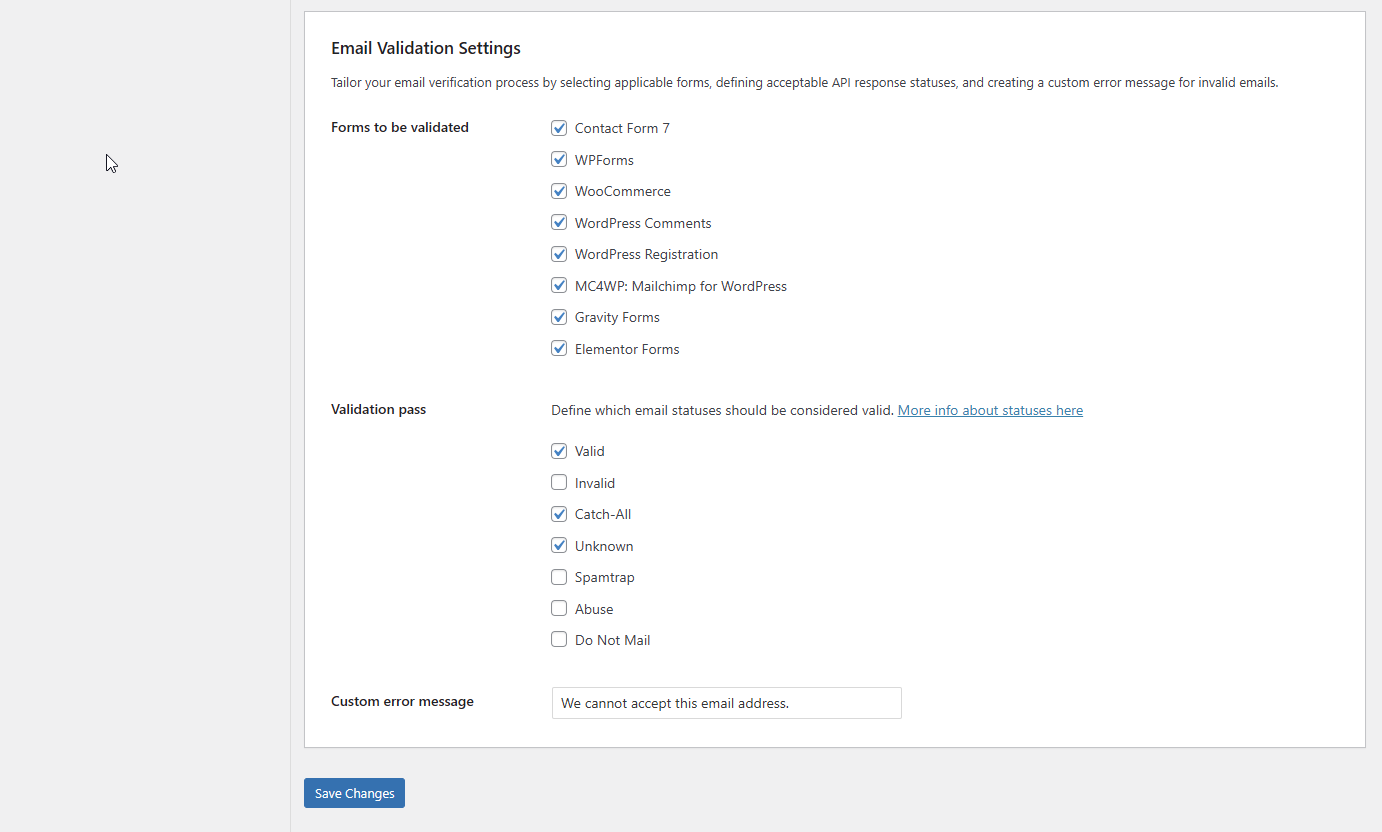Toggle the Gravity Forms checkbox
The height and width of the screenshot is (832, 1382).
(x=559, y=317)
